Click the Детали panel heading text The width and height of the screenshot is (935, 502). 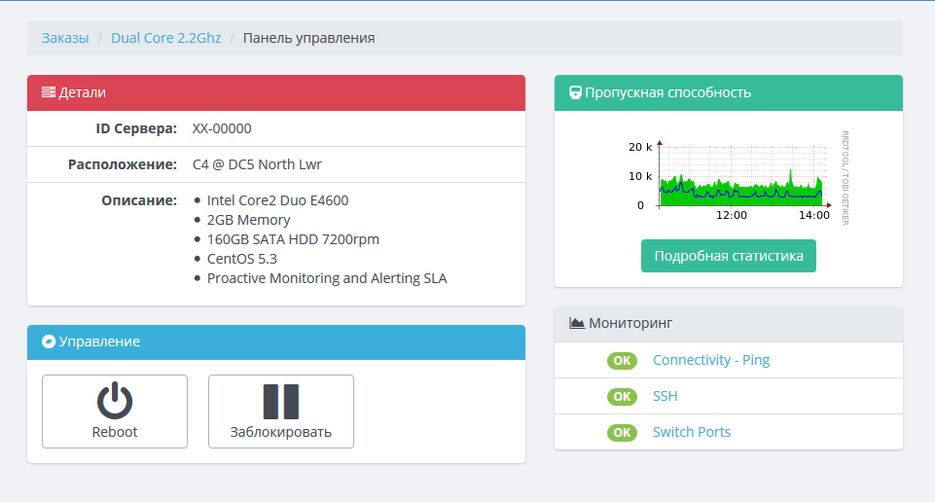(82, 92)
